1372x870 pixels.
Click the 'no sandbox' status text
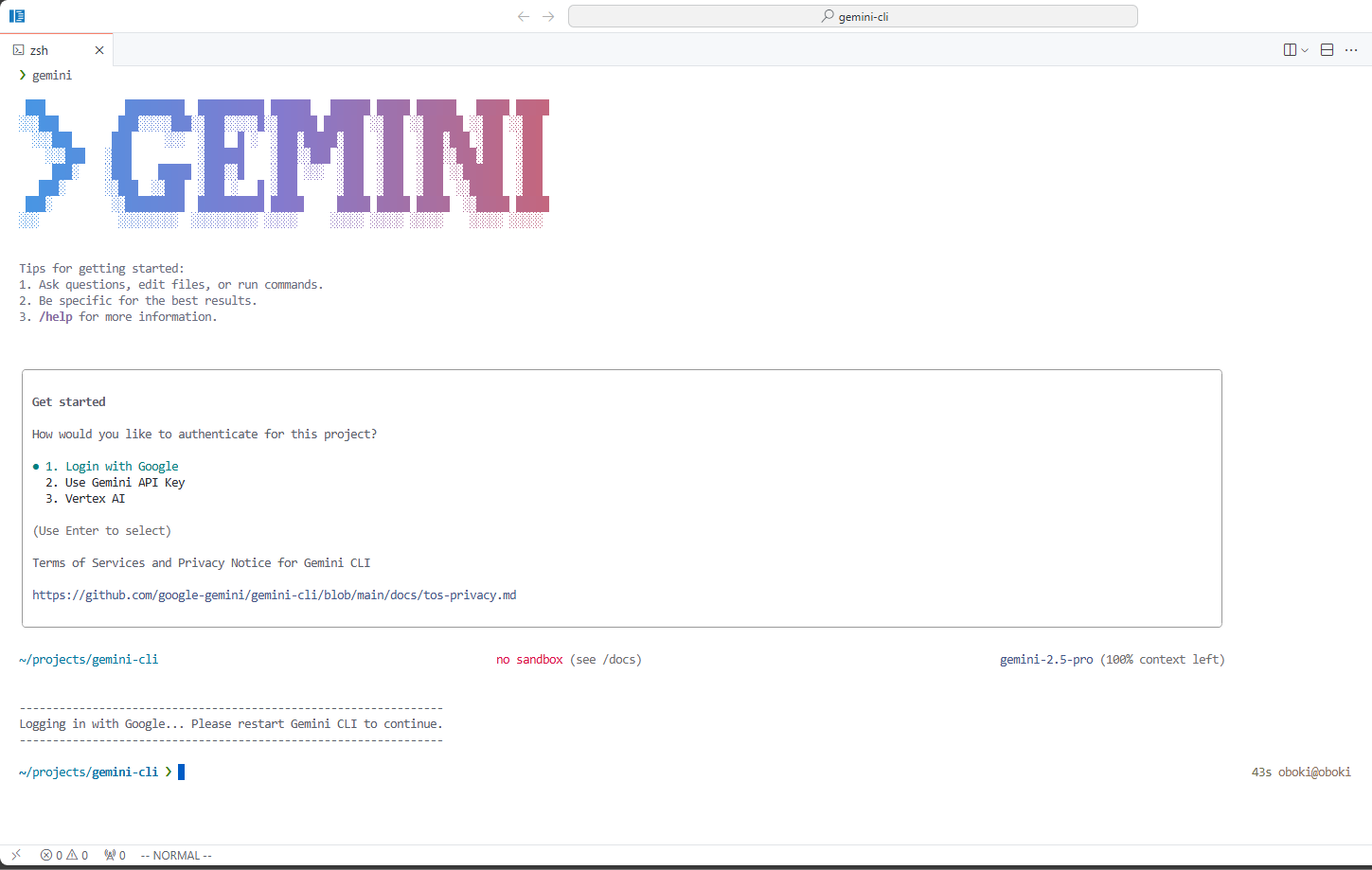point(529,659)
